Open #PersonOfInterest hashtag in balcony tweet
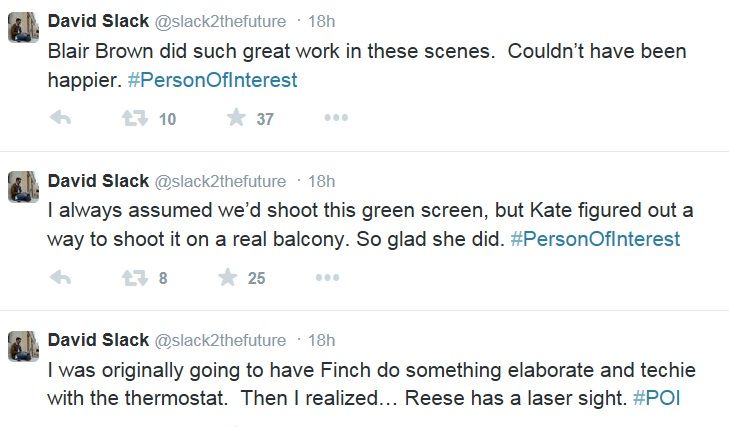 (594, 239)
